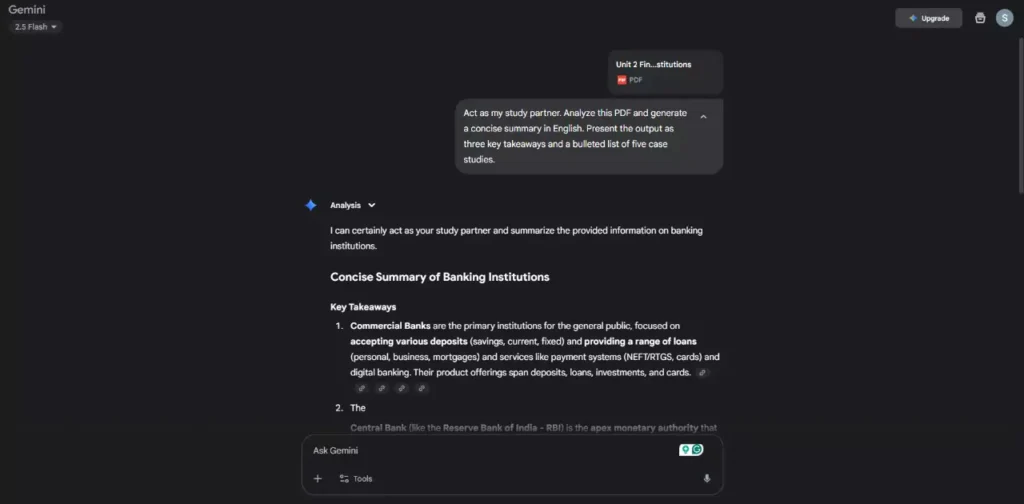The width and height of the screenshot is (1024, 504).
Task: Click the last source link chip in the row
Action: (421, 388)
